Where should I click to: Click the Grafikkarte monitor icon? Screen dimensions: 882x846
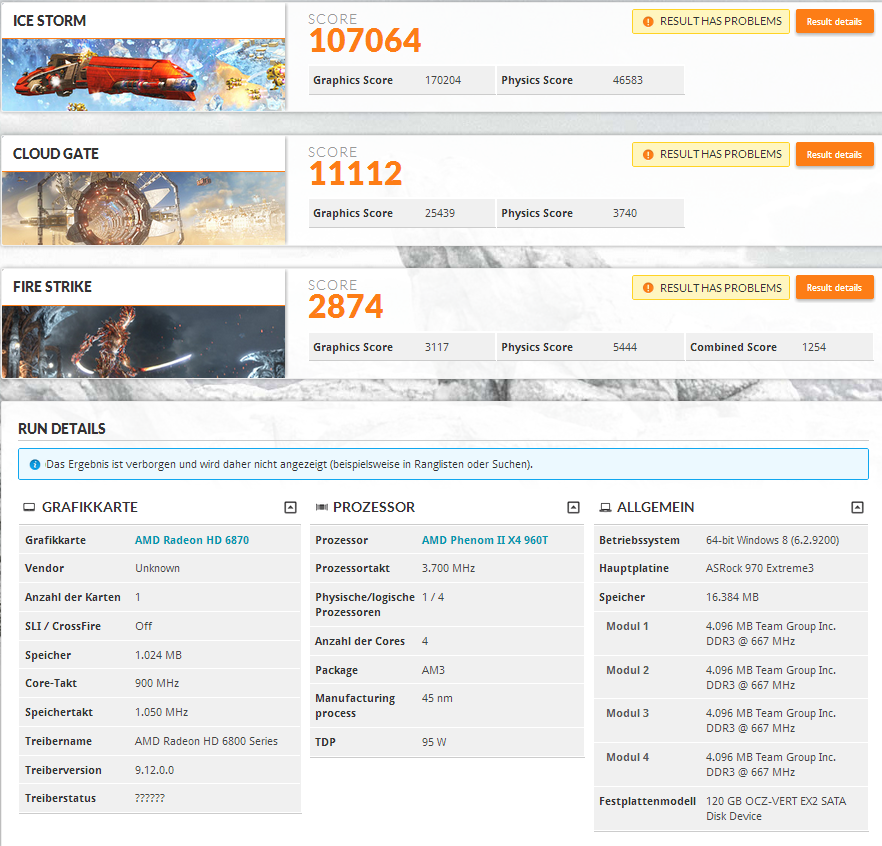[x=29, y=507]
